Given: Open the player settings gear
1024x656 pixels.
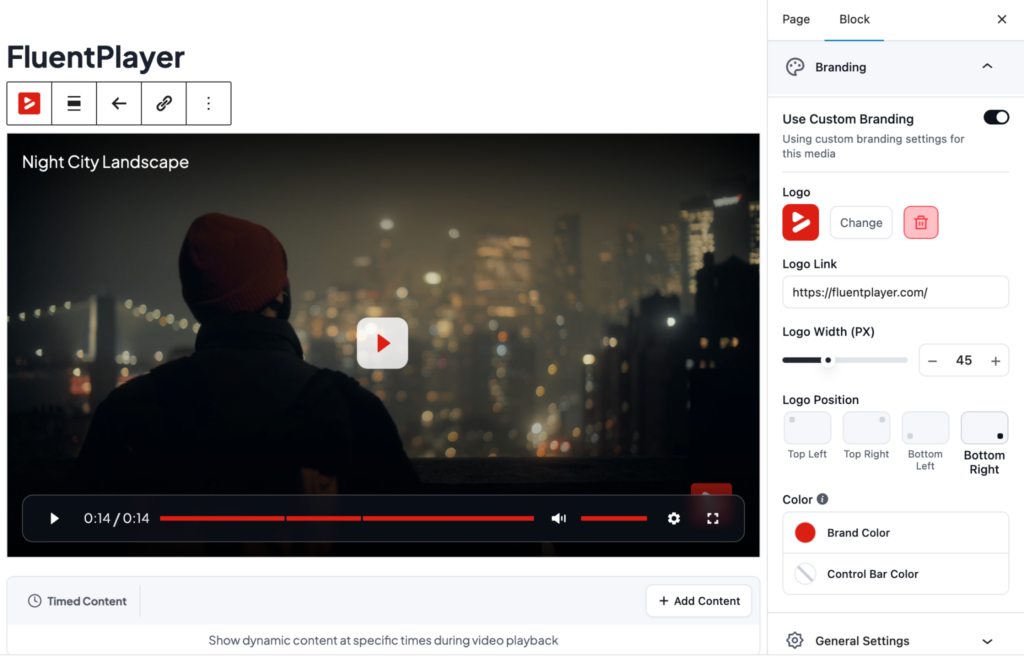Looking at the screenshot, I should [x=674, y=518].
